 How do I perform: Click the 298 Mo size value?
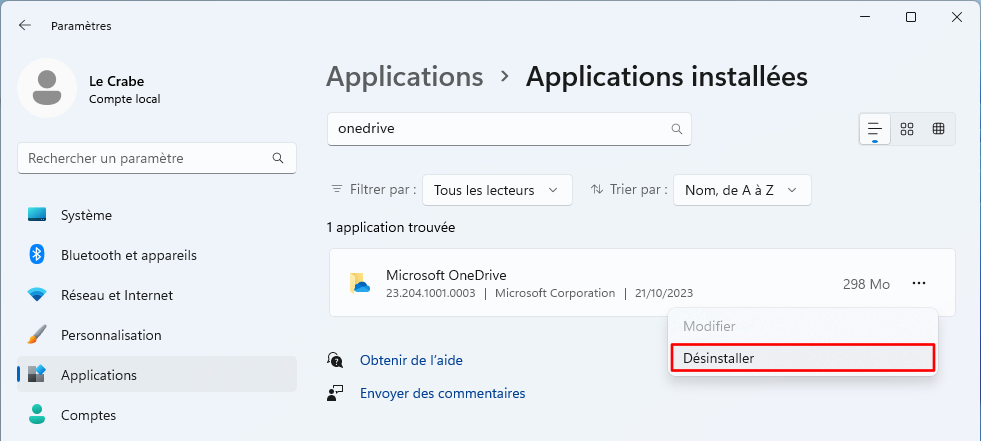867,284
